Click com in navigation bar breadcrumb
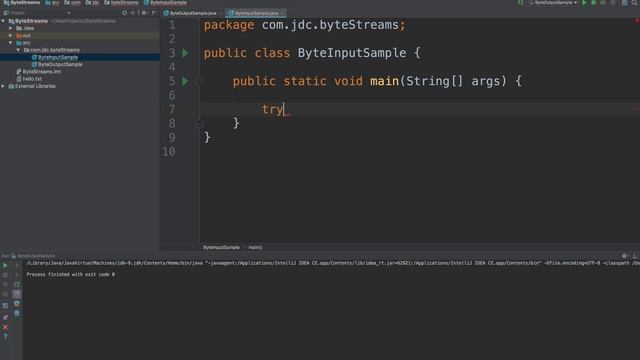This screenshot has height=360, width=640. point(73,3)
